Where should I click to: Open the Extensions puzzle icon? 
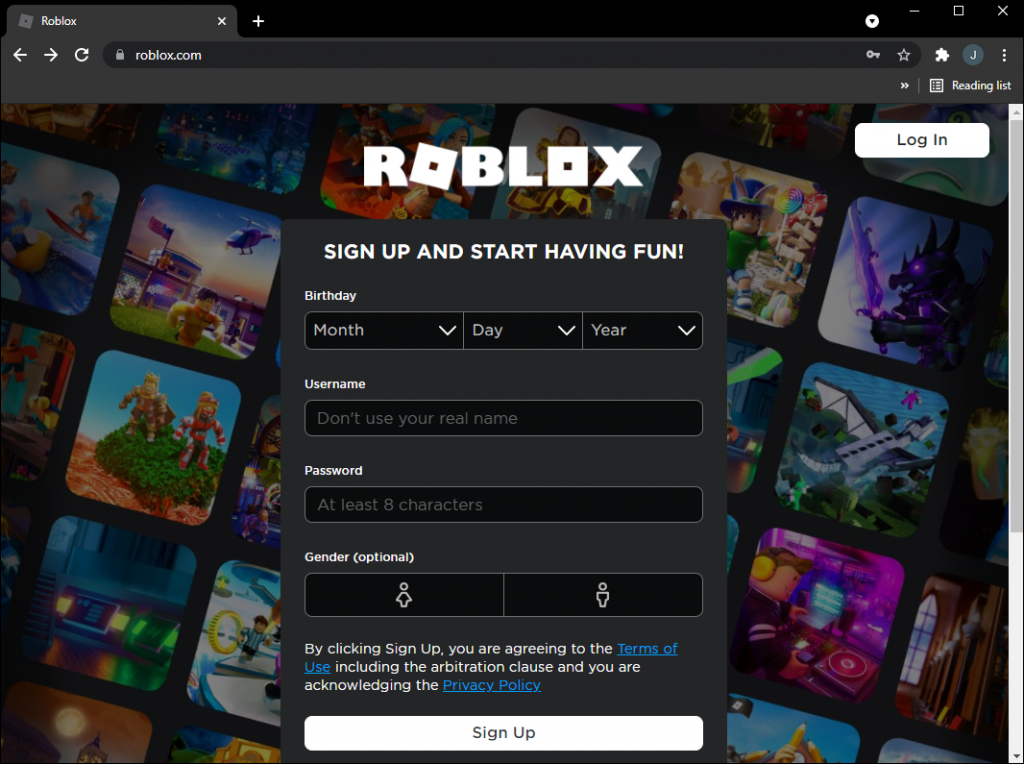pos(942,55)
